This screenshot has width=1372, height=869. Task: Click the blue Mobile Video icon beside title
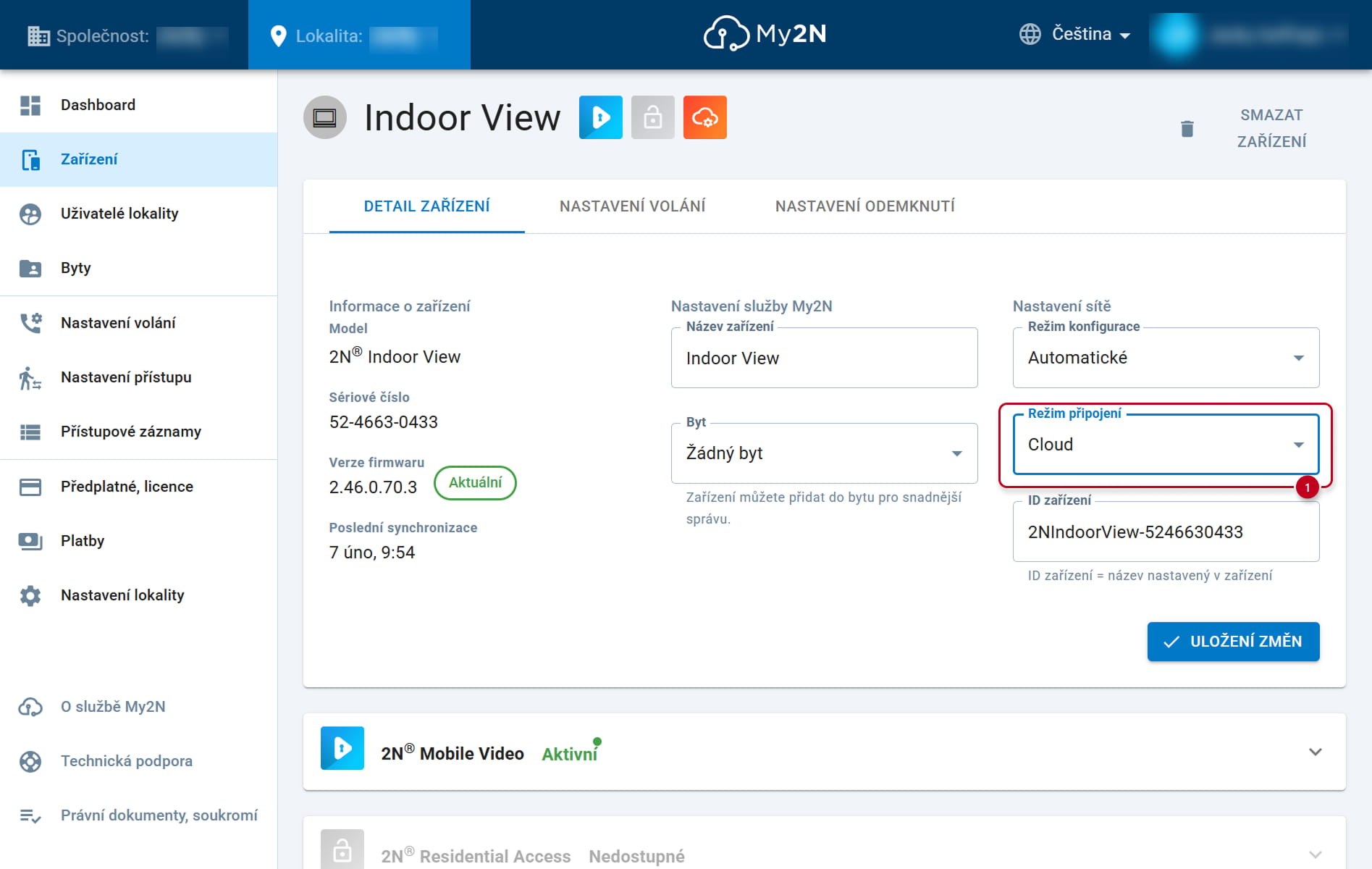[601, 117]
